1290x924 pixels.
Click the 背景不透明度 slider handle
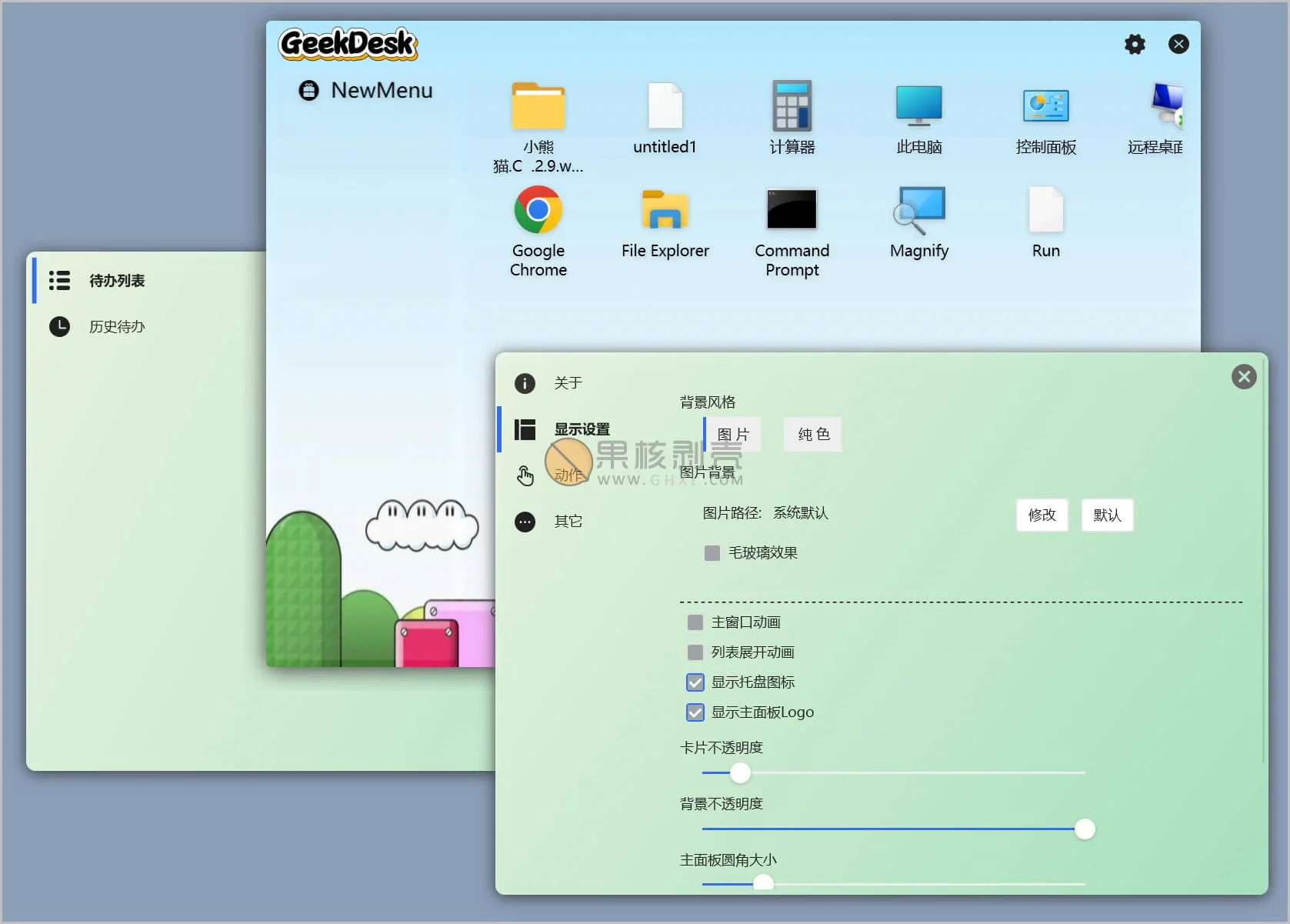point(1085,829)
